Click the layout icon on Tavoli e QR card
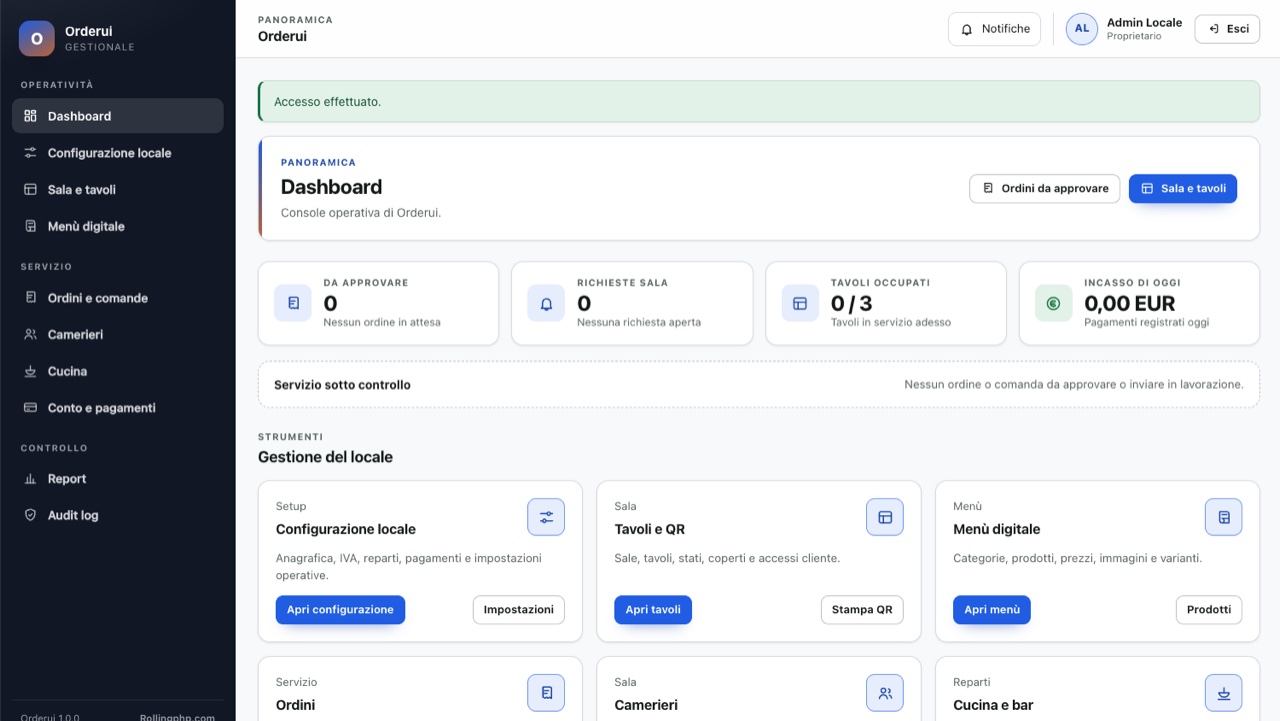This screenshot has width=1280, height=721. coord(885,517)
